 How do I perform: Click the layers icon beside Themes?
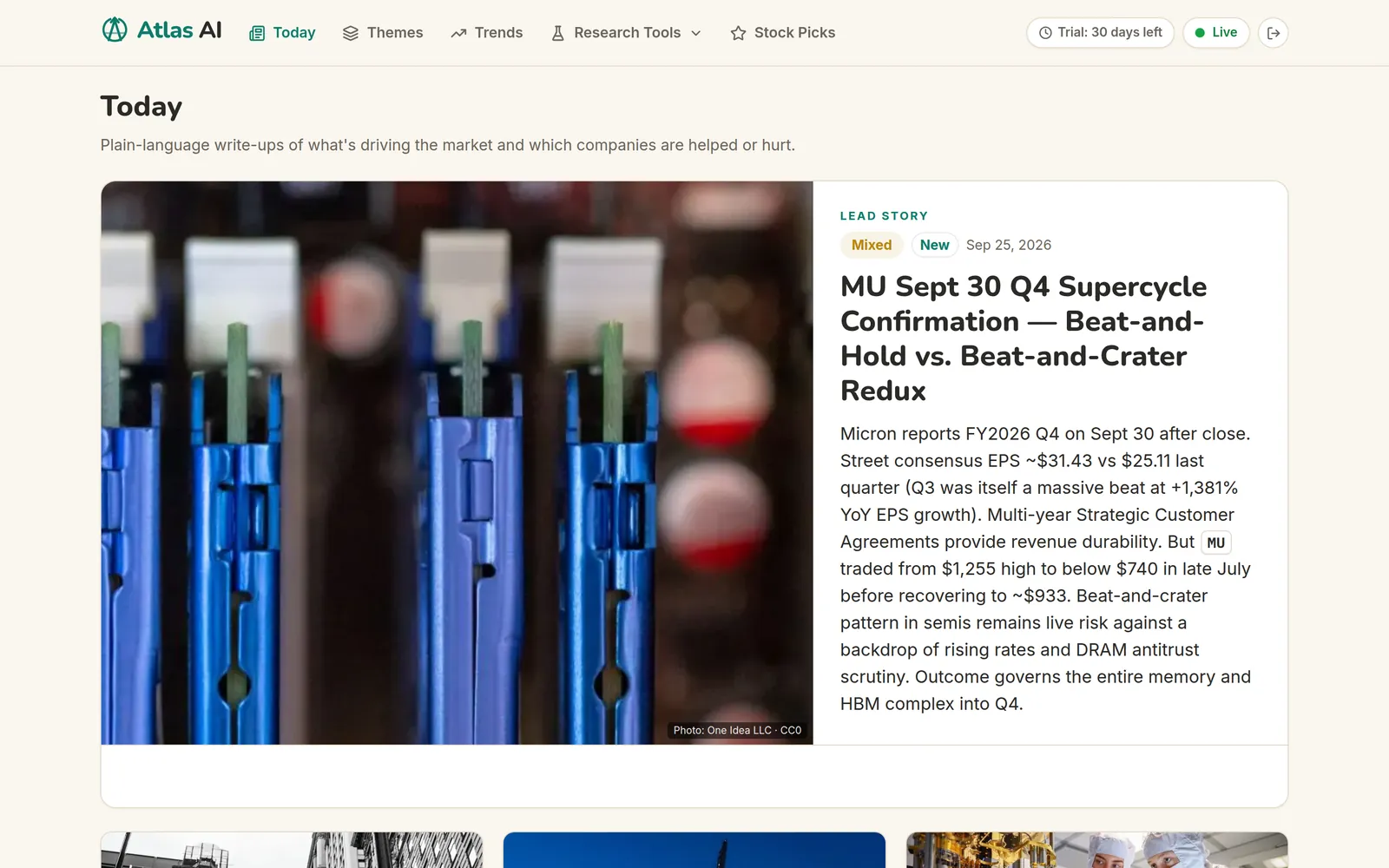(x=351, y=33)
